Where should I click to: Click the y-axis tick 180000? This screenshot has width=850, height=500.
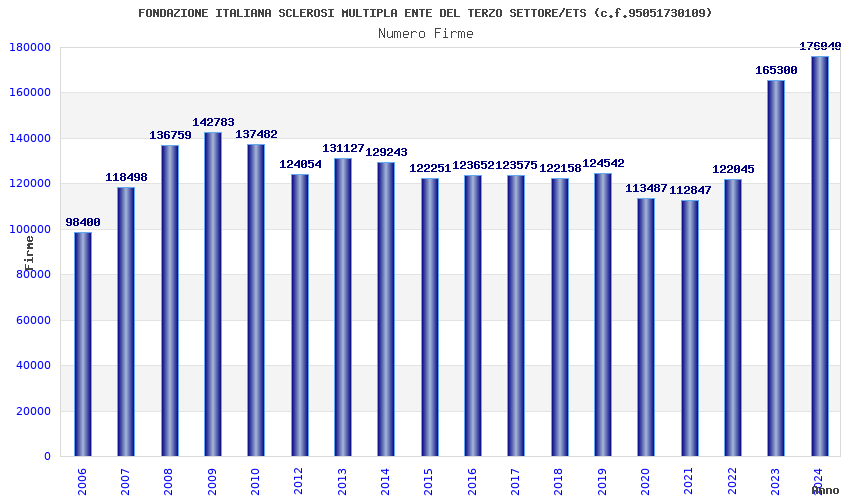pyautogui.click(x=30, y=48)
